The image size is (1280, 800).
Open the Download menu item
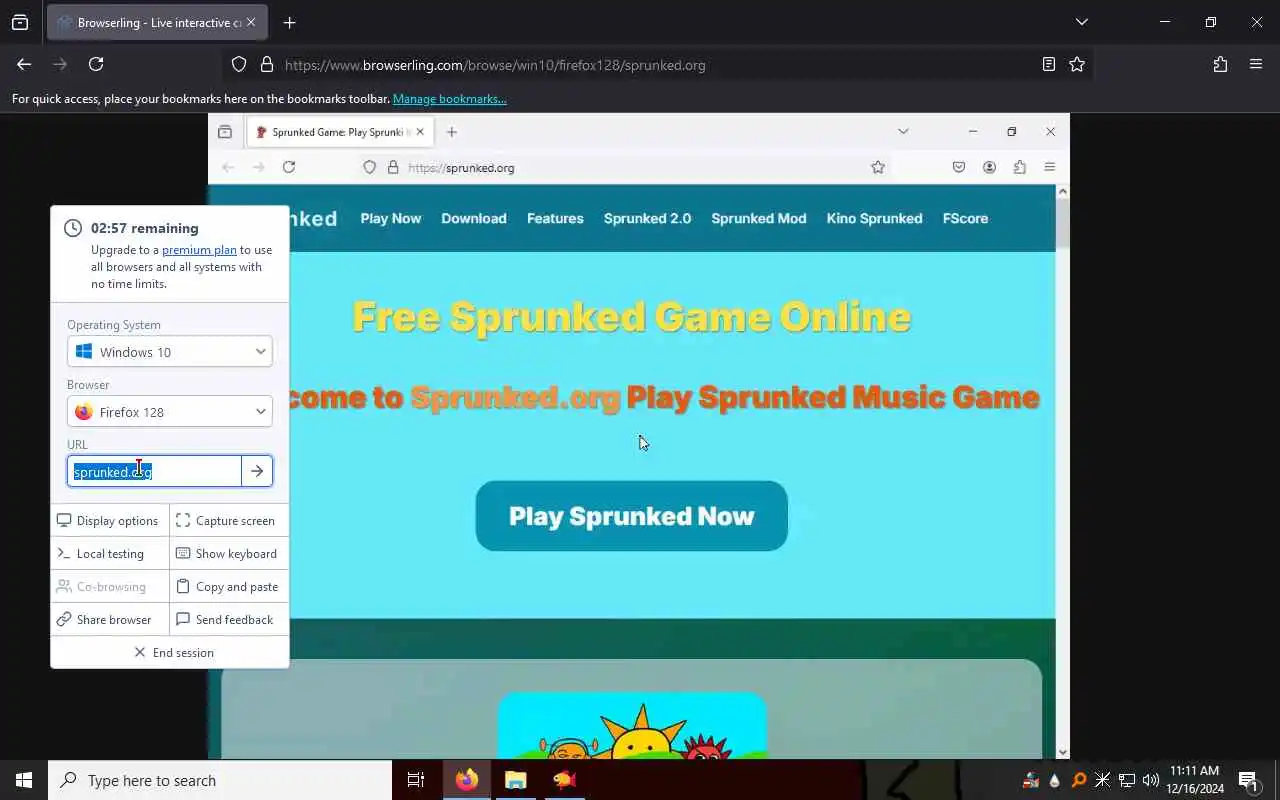pos(474,218)
